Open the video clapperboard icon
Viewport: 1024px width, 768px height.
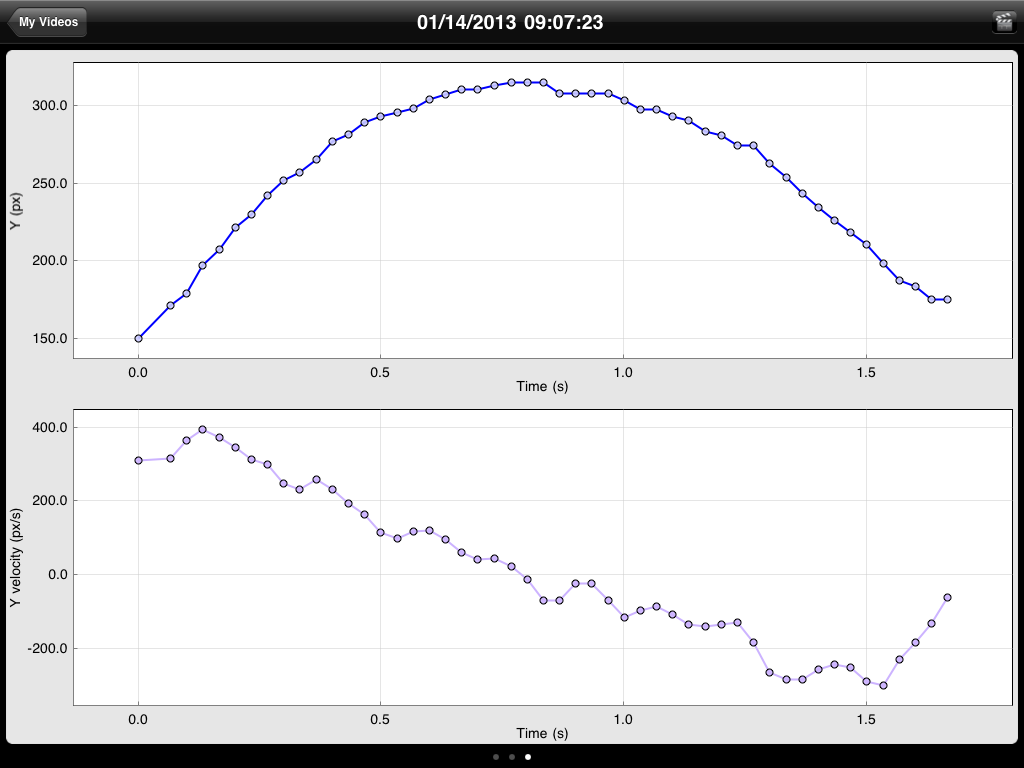[x=1003, y=22]
